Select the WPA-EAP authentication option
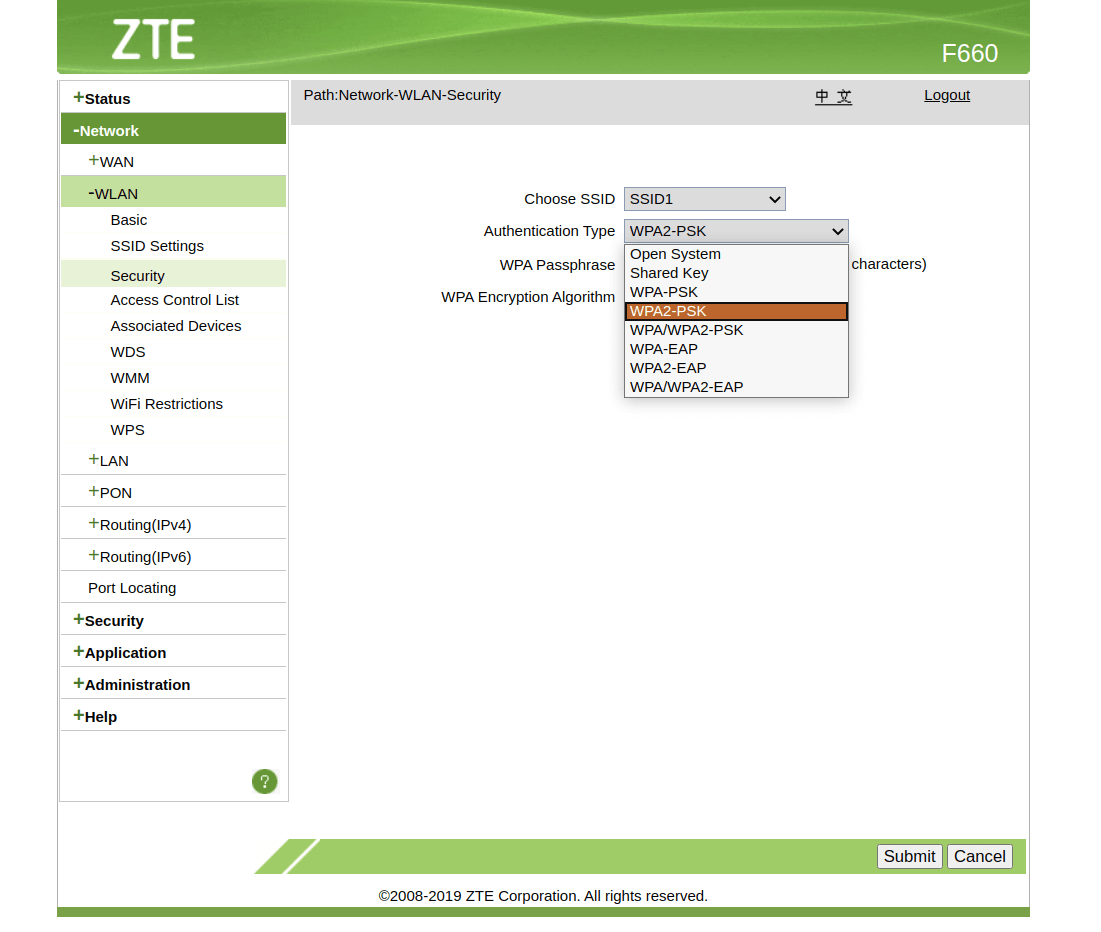Screen dimensions: 1101x932 point(736,349)
